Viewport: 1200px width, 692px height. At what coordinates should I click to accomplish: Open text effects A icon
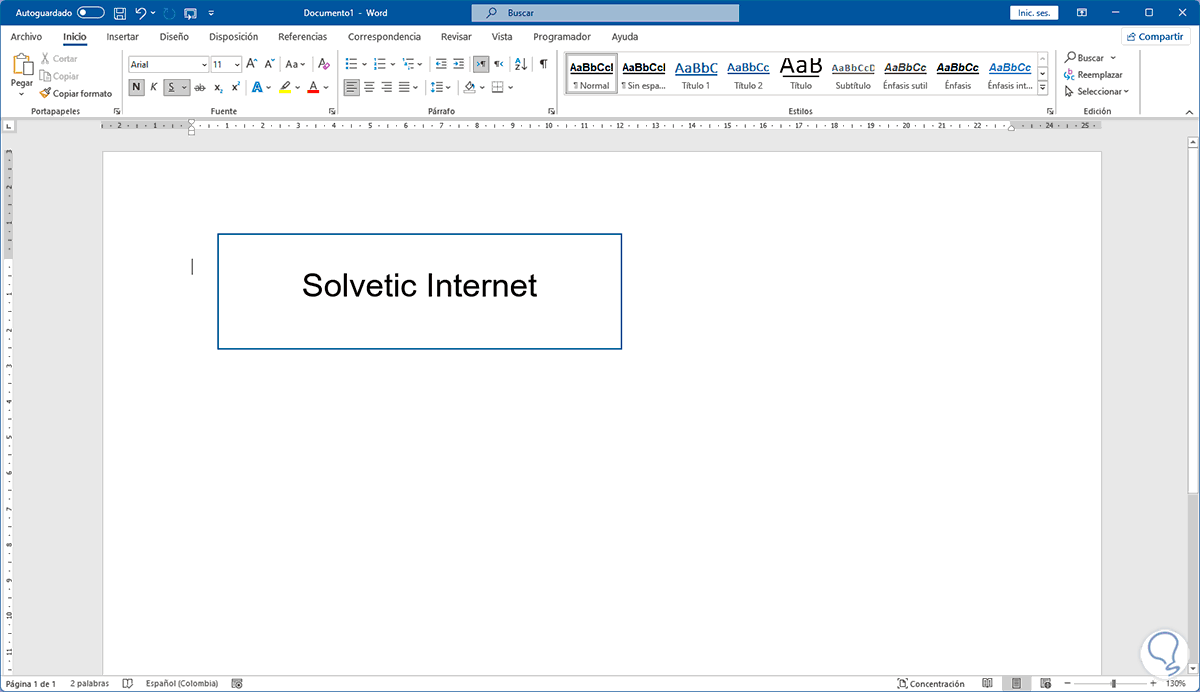[257, 88]
